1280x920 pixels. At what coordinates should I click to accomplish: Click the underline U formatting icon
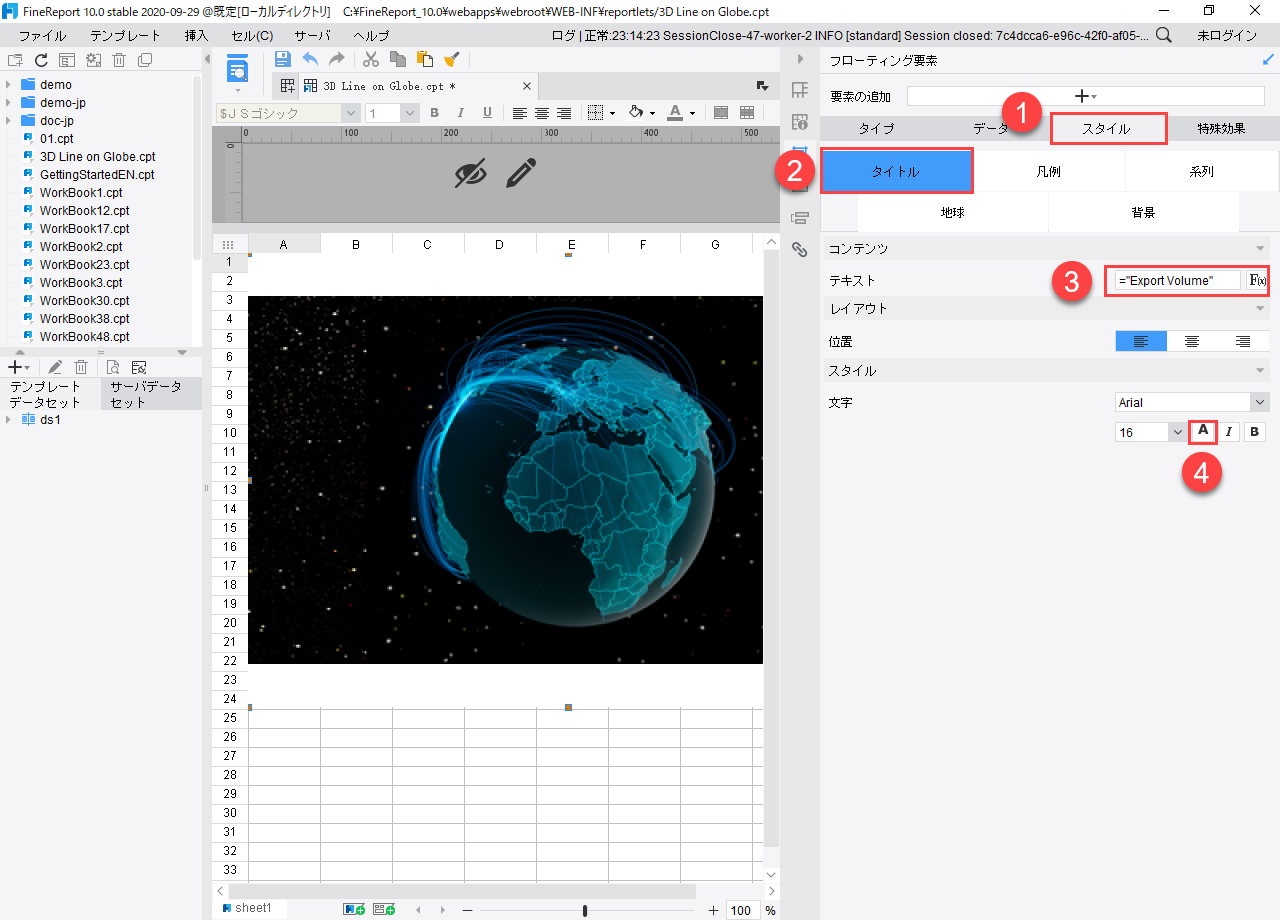[x=487, y=113]
